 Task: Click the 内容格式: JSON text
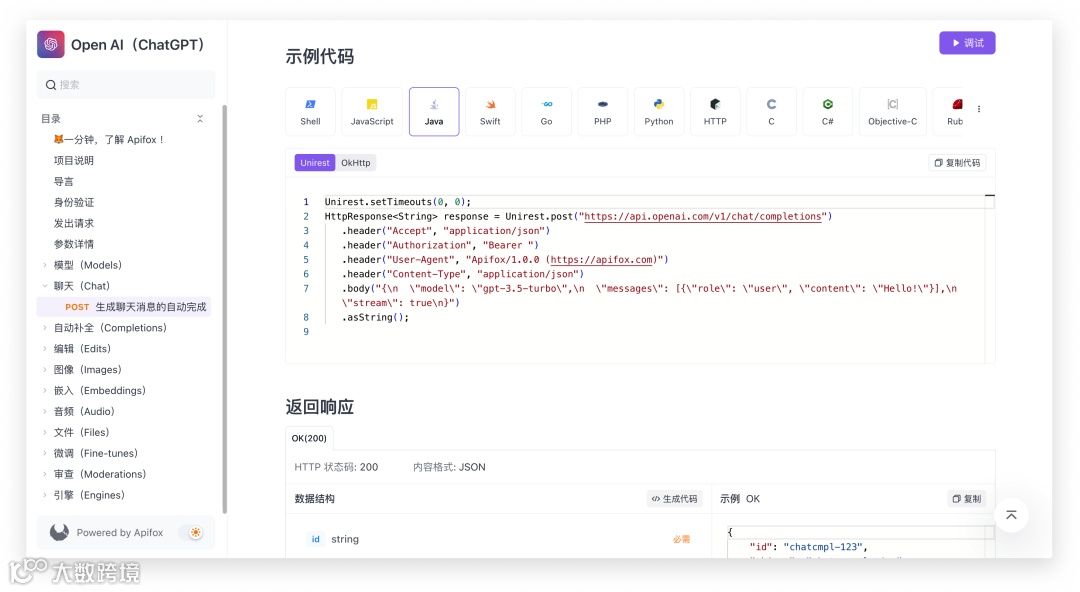pos(449,467)
